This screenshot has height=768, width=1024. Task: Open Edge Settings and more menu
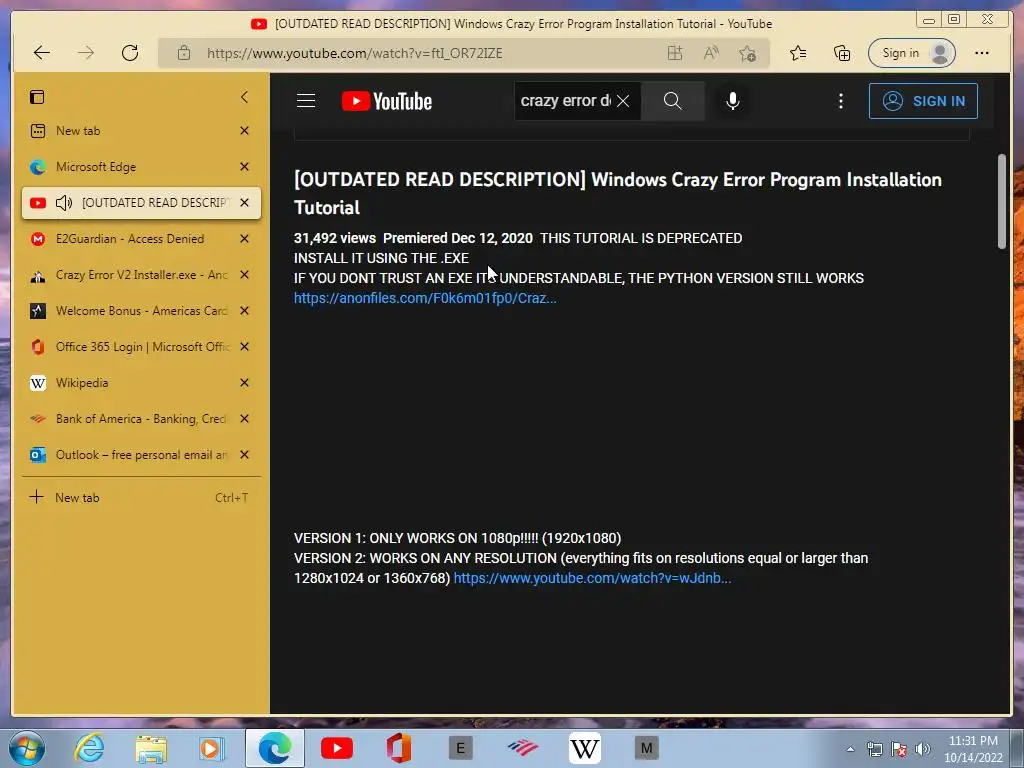click(x=982, y=53)
